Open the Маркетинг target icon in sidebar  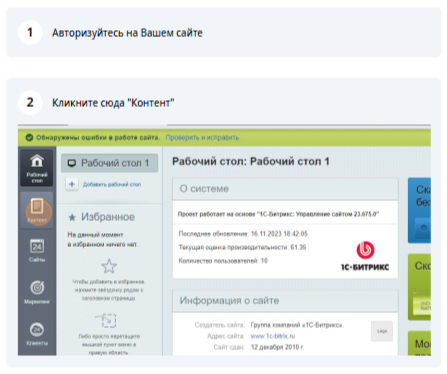(37, 292)
